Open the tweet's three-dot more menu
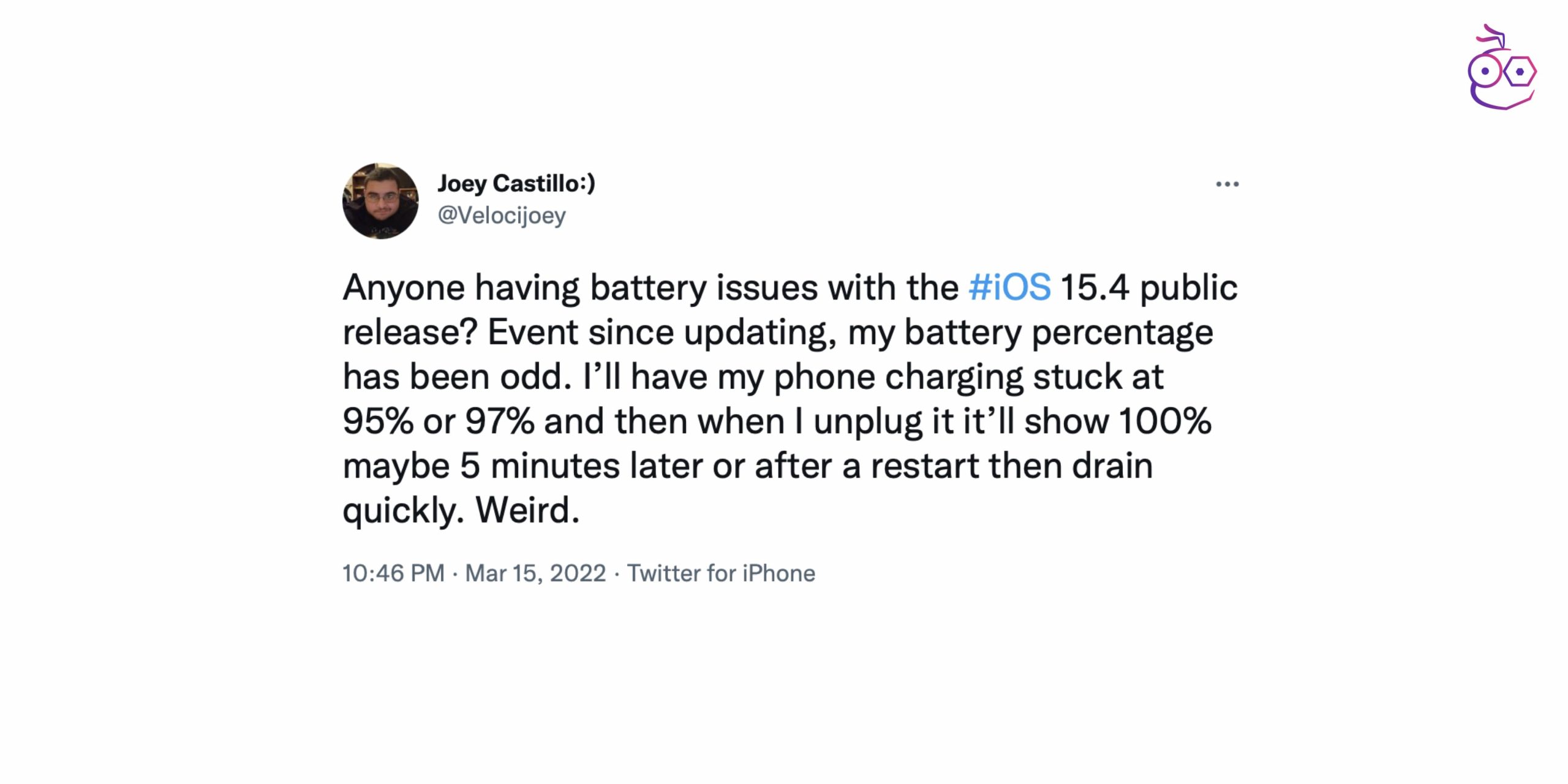1568x784 pixels. (1227, 184)
